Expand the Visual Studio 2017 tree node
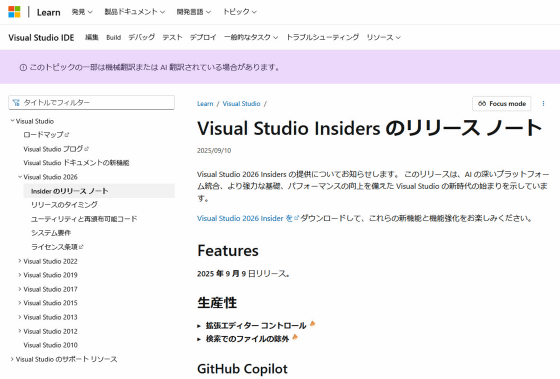Image resolution: width=560 pixels, height=379 pixels. click(x=20, y=289)
